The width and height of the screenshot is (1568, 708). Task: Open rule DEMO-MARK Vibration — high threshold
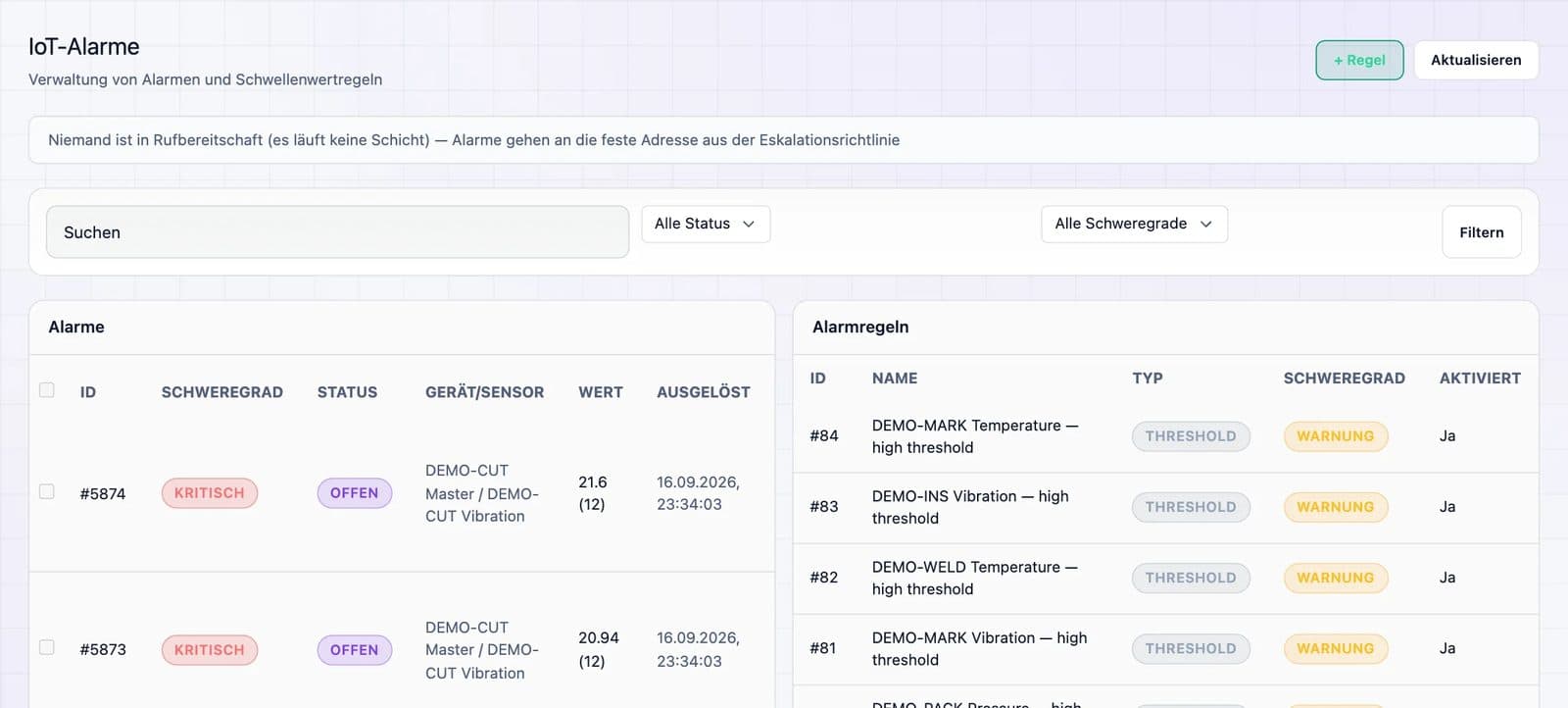pos(980,648)
